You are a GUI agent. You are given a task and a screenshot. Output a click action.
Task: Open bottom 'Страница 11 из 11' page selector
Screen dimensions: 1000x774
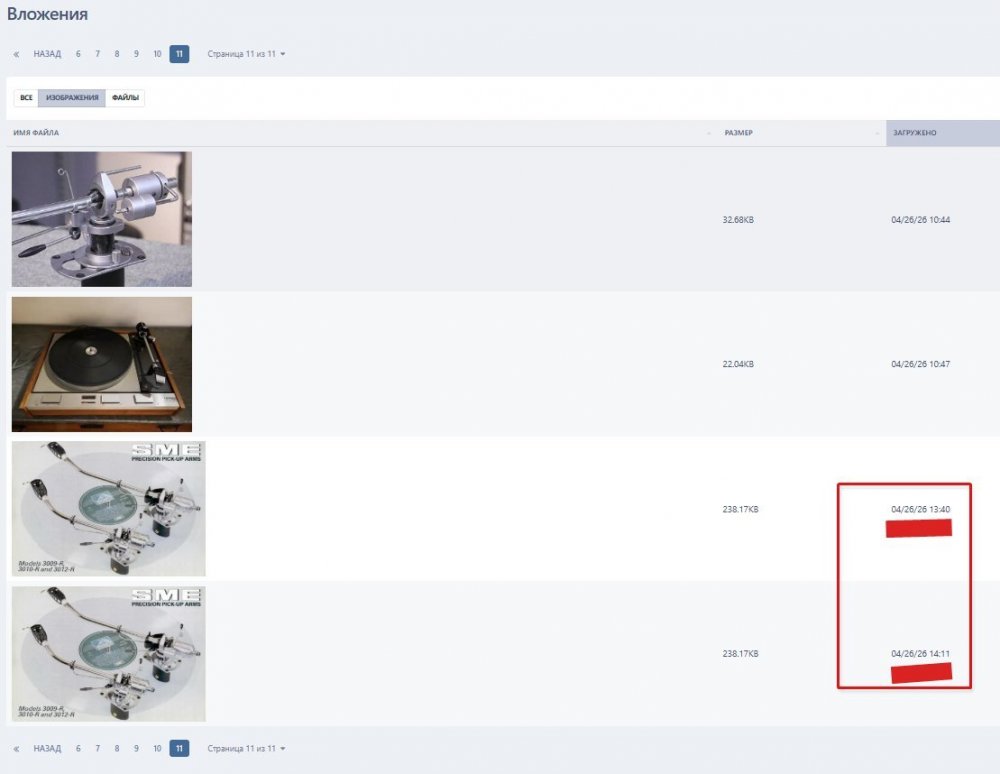click(x=246, y=748)
